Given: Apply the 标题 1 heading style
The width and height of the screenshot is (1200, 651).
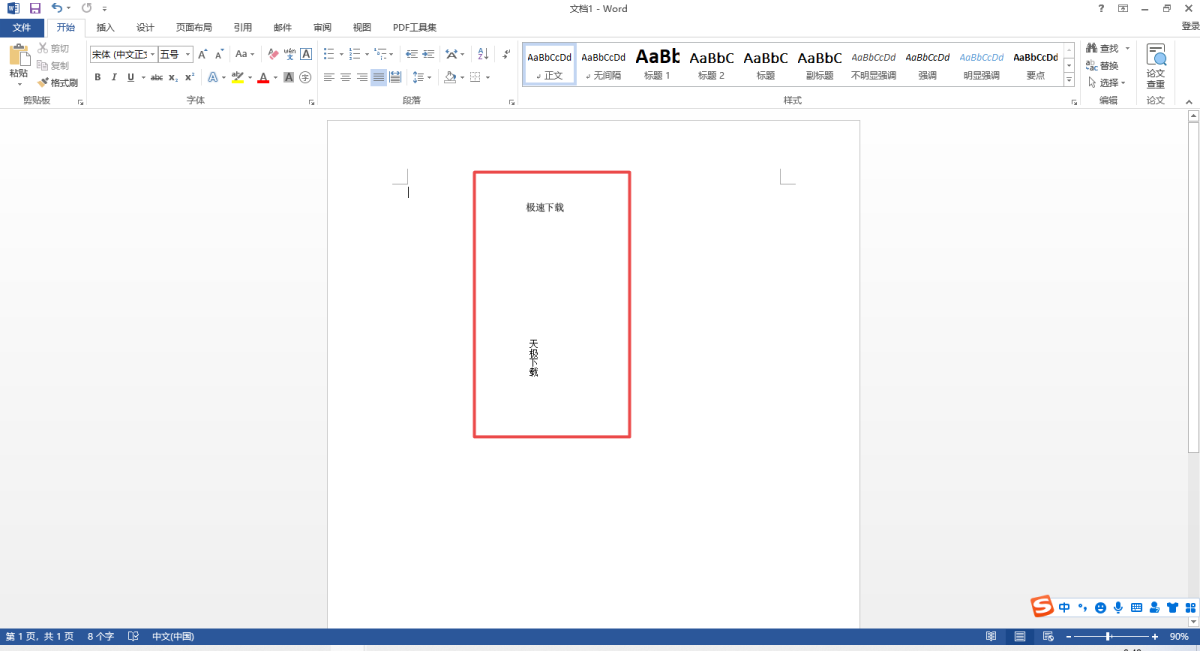Looking at the screenshot, I should [x=657, y=65].
